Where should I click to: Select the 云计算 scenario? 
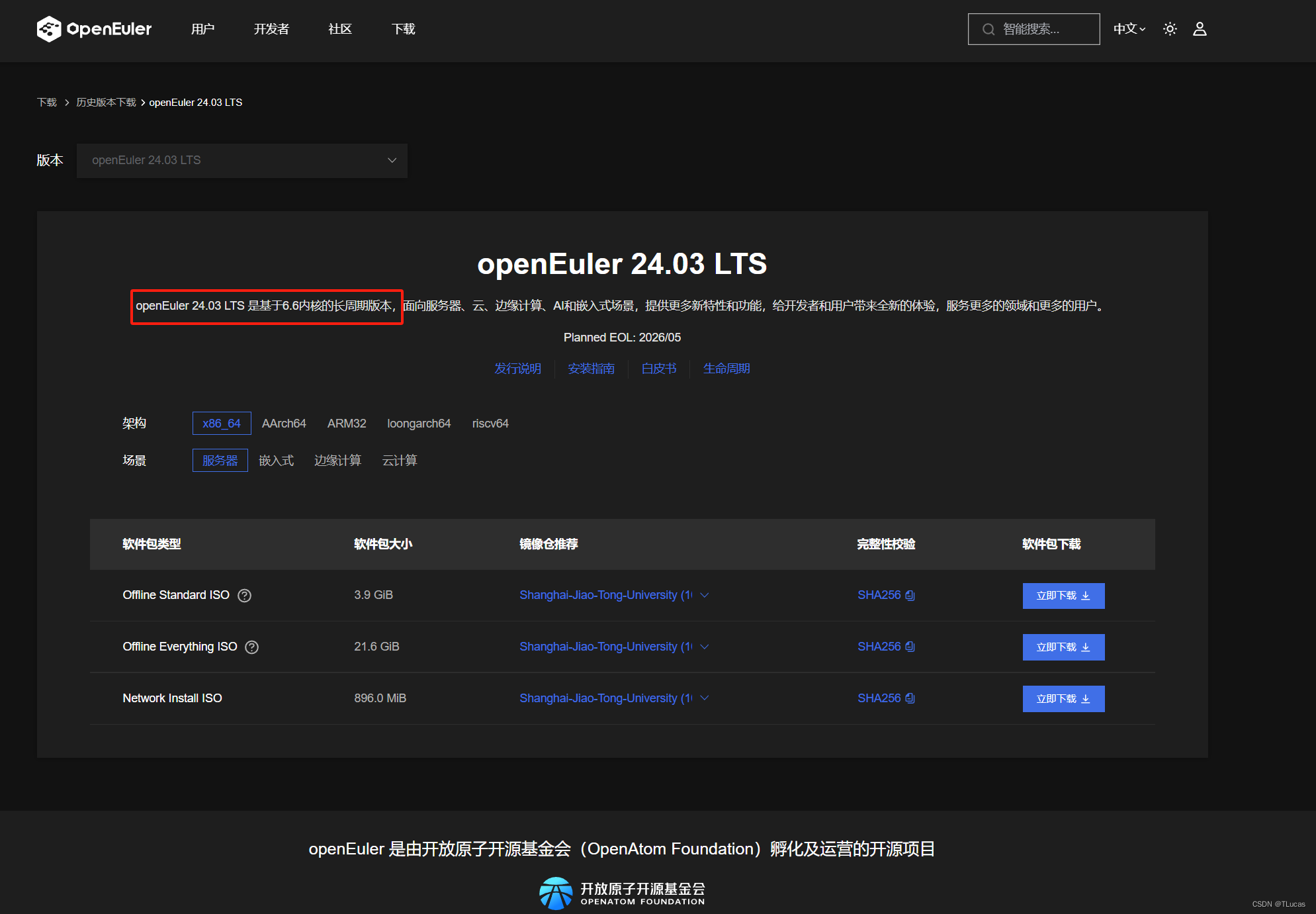point(400,461)
